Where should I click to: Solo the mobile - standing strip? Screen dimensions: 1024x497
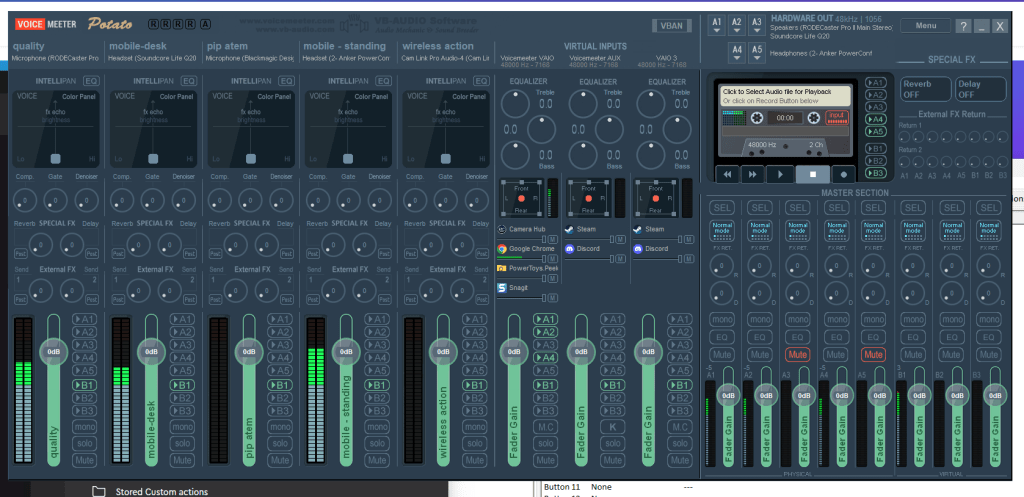(377, 443)
